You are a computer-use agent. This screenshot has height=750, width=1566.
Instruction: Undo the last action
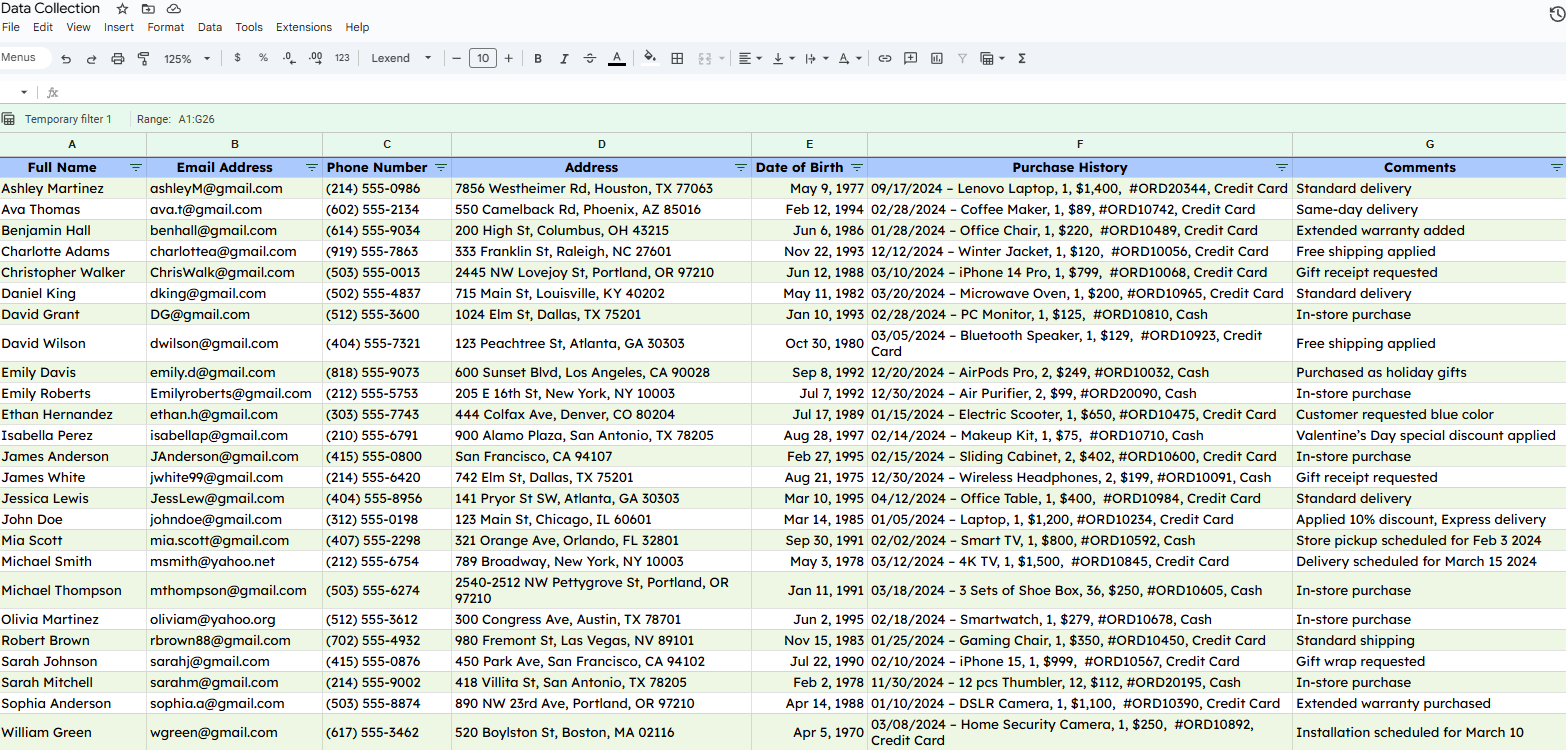point(66,59)
